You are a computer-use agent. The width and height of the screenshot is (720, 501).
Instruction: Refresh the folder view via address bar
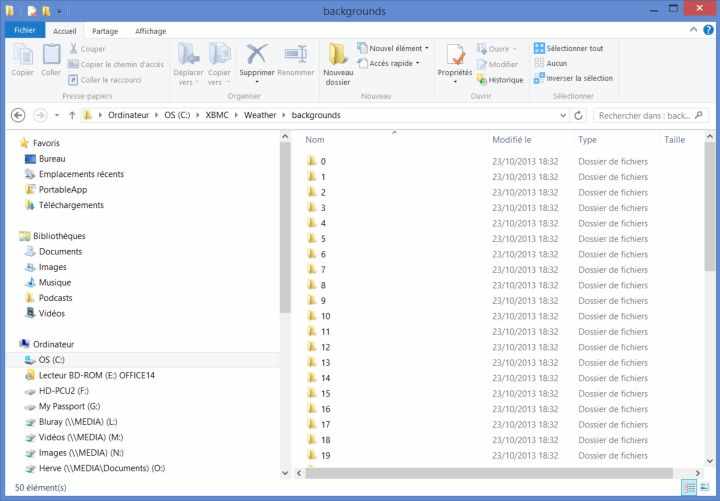click(x=579, y=115)
